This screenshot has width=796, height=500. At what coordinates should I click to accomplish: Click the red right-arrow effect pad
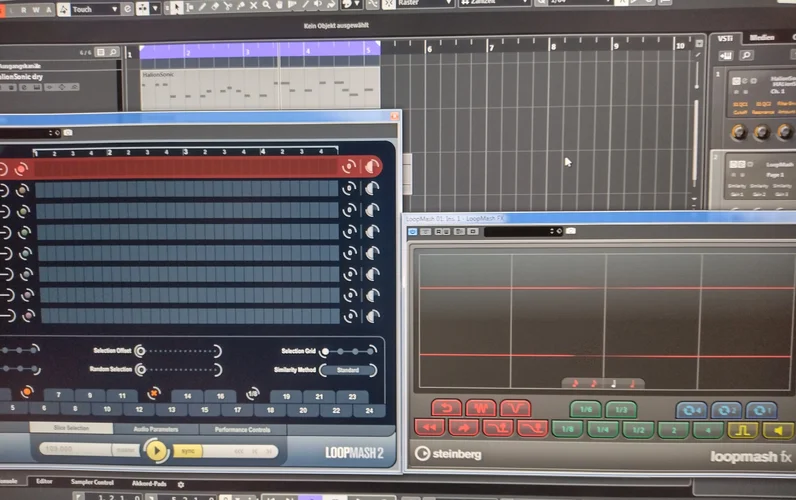(x=463, y=428)
